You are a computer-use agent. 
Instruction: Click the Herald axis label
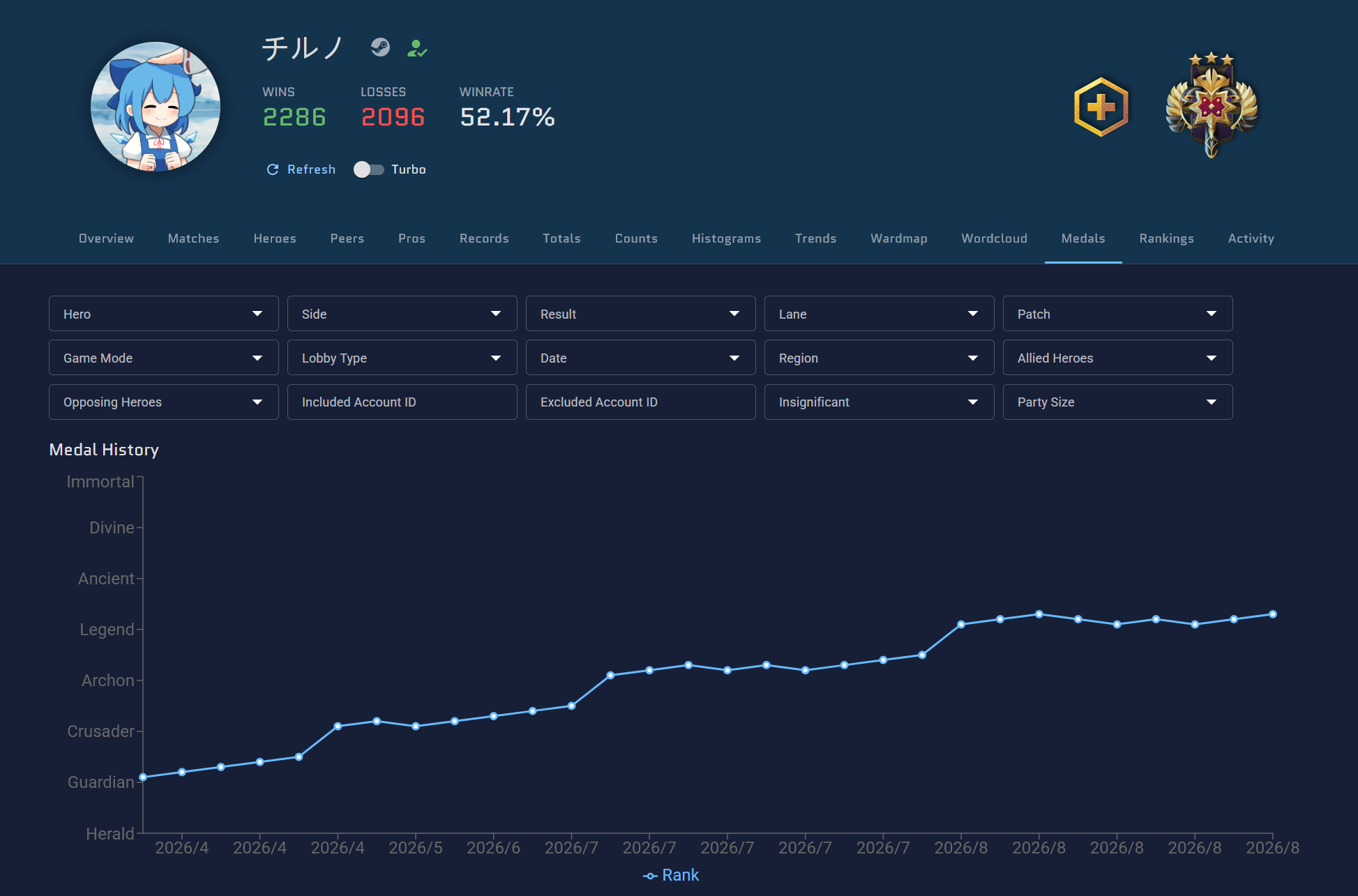[x=110, y=833]
